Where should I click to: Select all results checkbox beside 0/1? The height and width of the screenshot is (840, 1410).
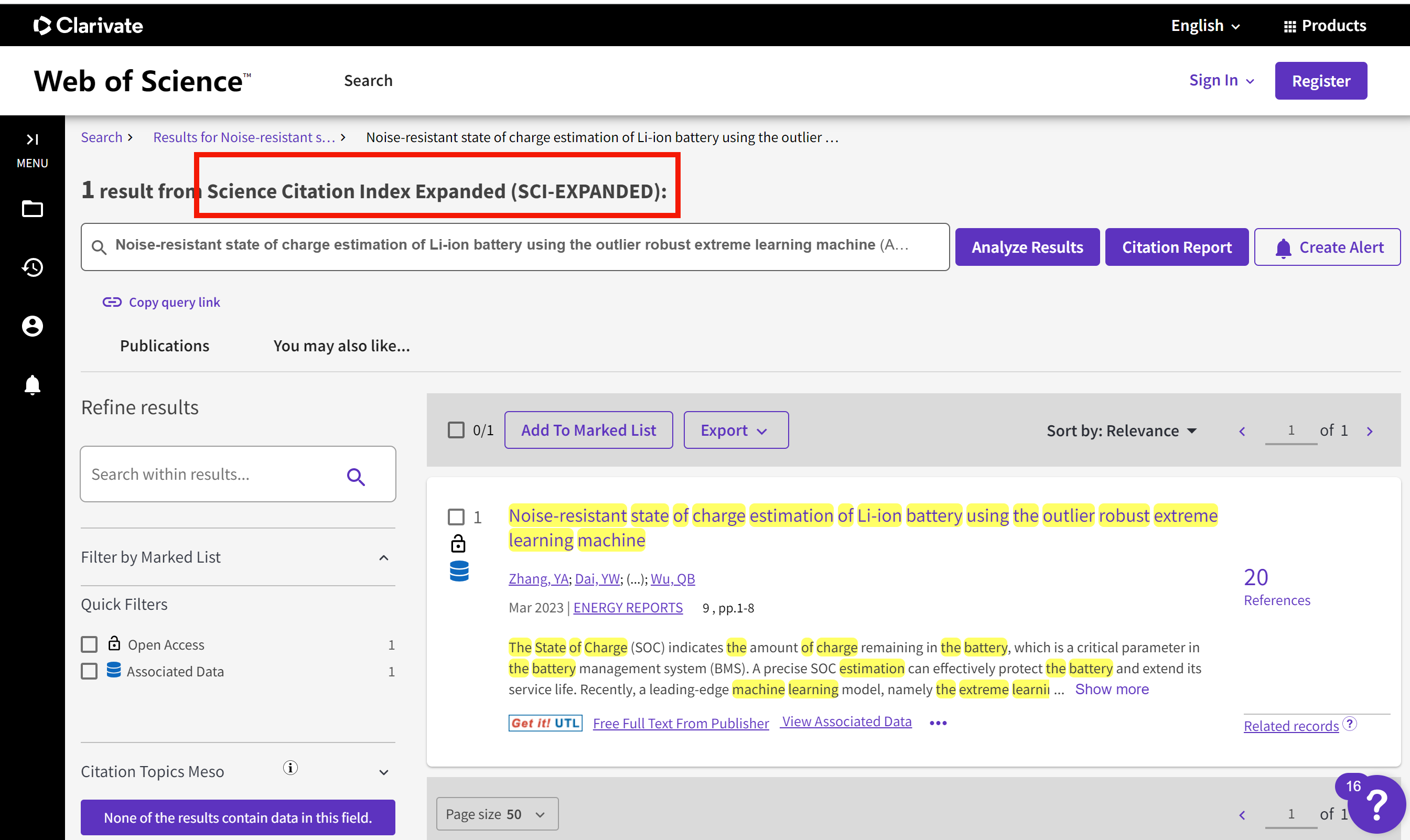pos(456,430)
